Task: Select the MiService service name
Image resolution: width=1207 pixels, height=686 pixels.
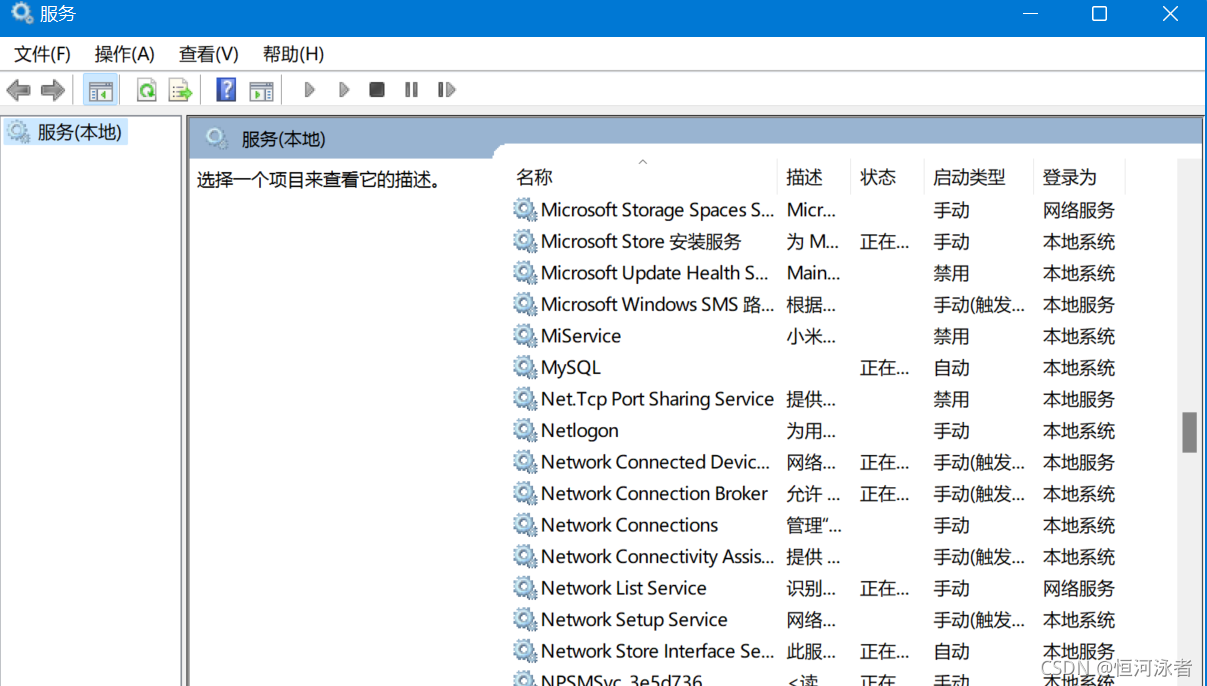Action: coord(581,336)
